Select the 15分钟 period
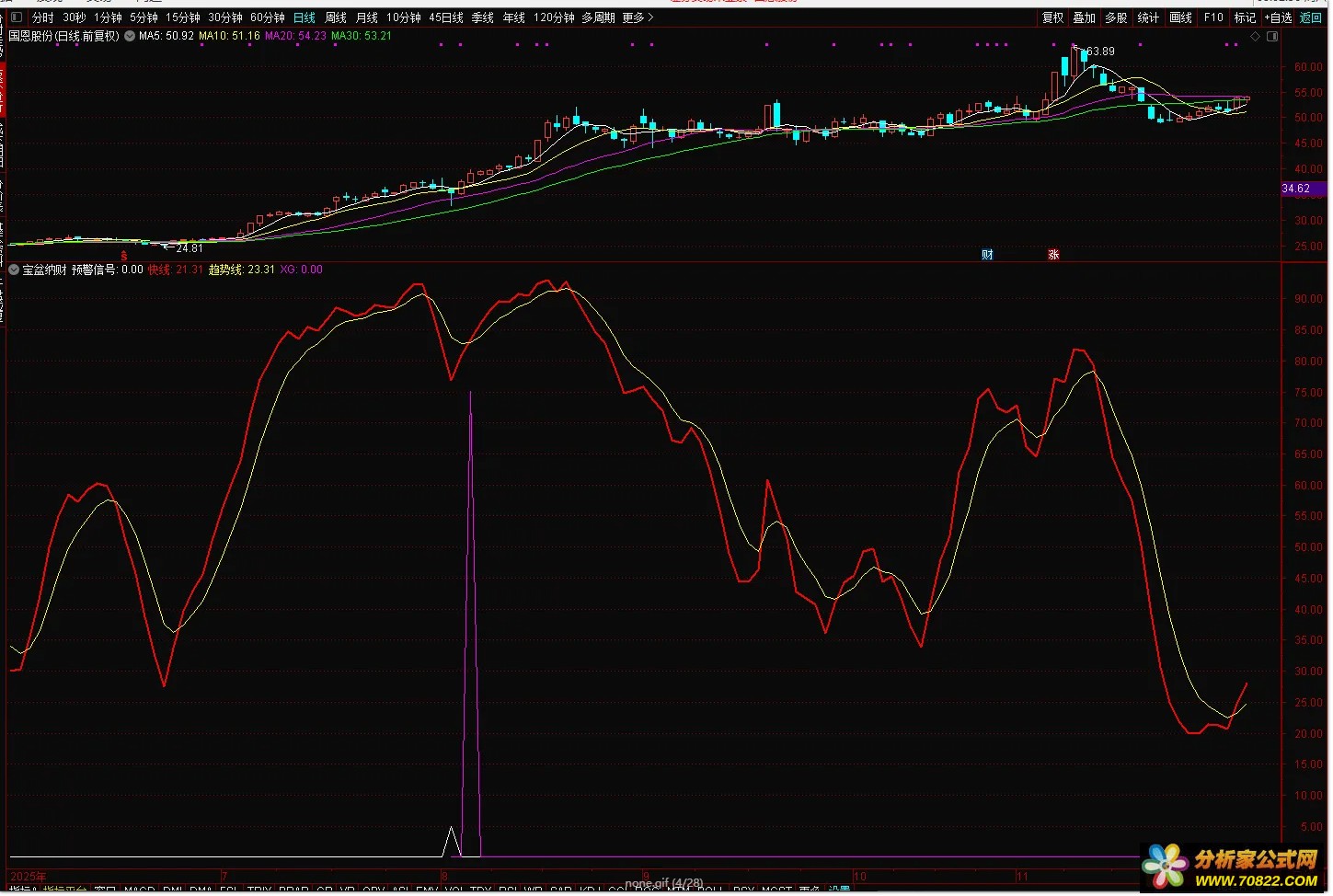This screenshot has width=1333, height=896. click(x=183, y=17)
